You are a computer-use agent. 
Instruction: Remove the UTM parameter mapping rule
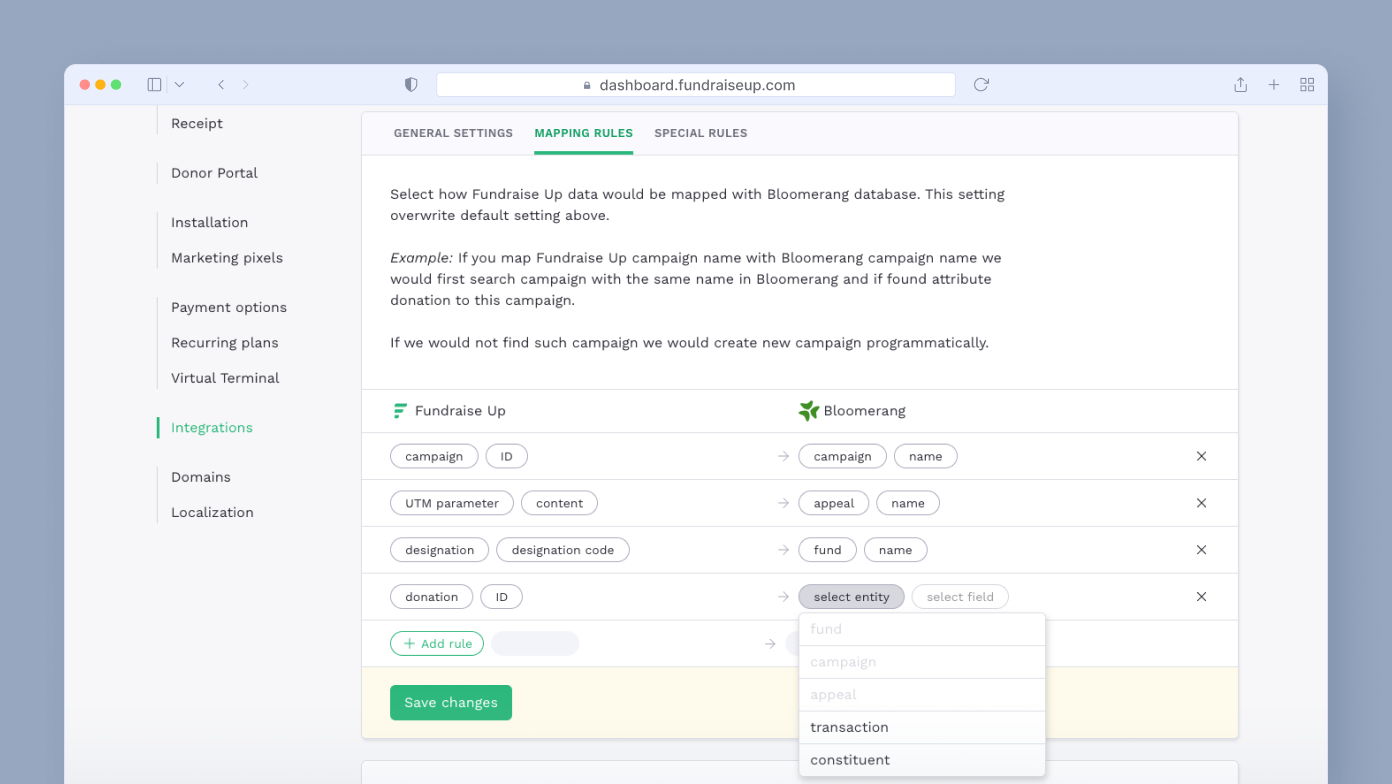[x=1202, y=503]
